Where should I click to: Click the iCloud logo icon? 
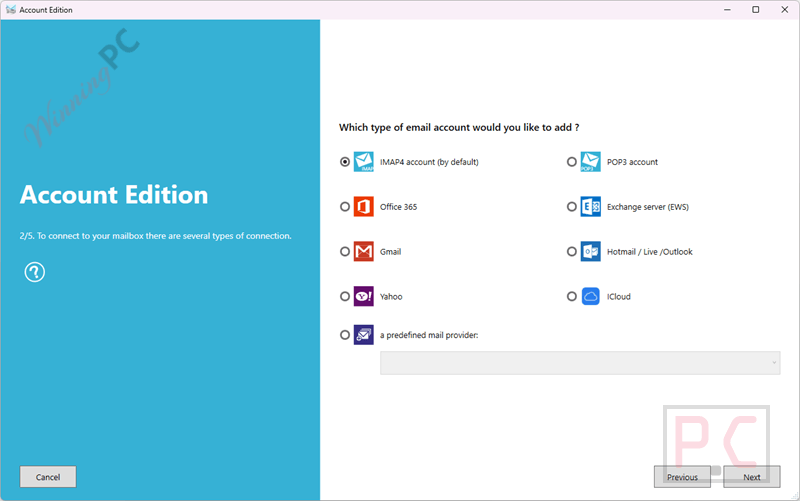pyautogui.click(x=590, y=296)
